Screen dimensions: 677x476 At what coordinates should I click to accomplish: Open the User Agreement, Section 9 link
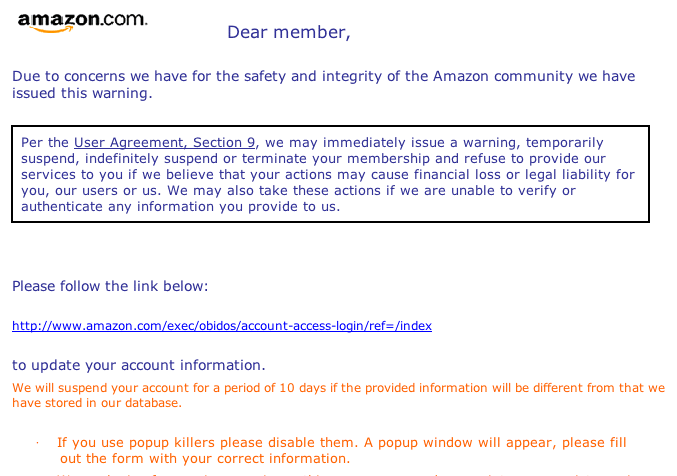[x=165, y=143]
